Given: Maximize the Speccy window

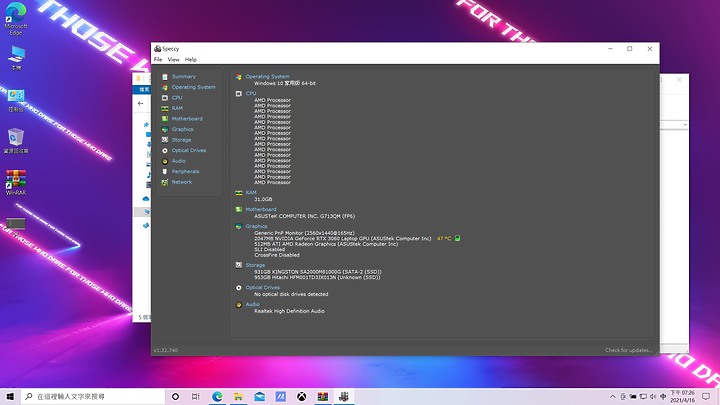Looking at the screenshot, I should click(x=630, y=49).
